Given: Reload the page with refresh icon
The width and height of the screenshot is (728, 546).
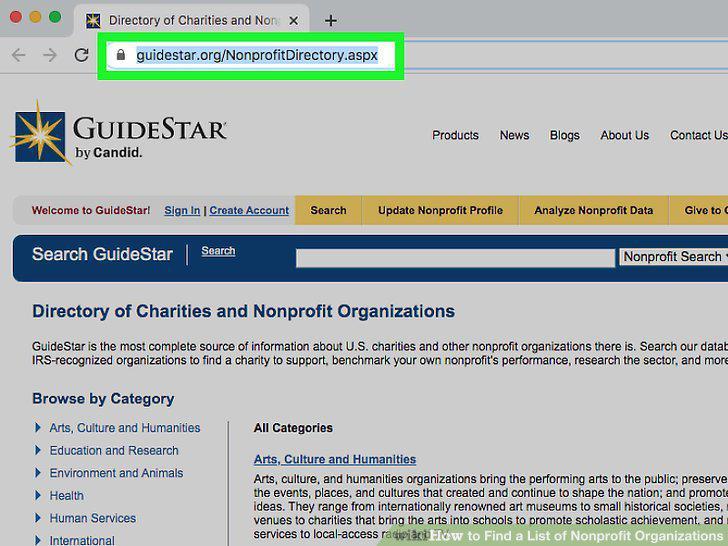Looking at the screenshot, I should click(x=81, y=55).
